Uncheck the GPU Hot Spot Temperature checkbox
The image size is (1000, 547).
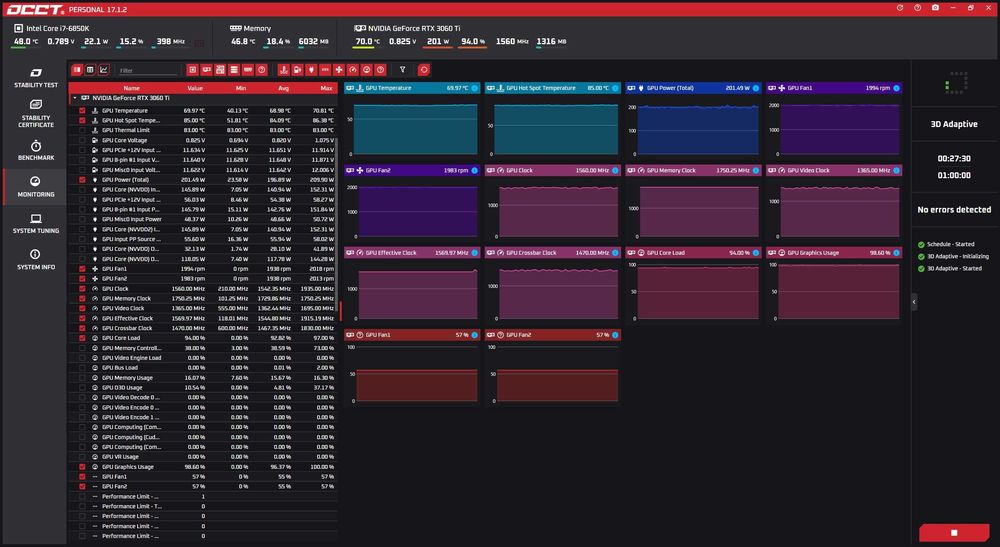click(82, 120)
